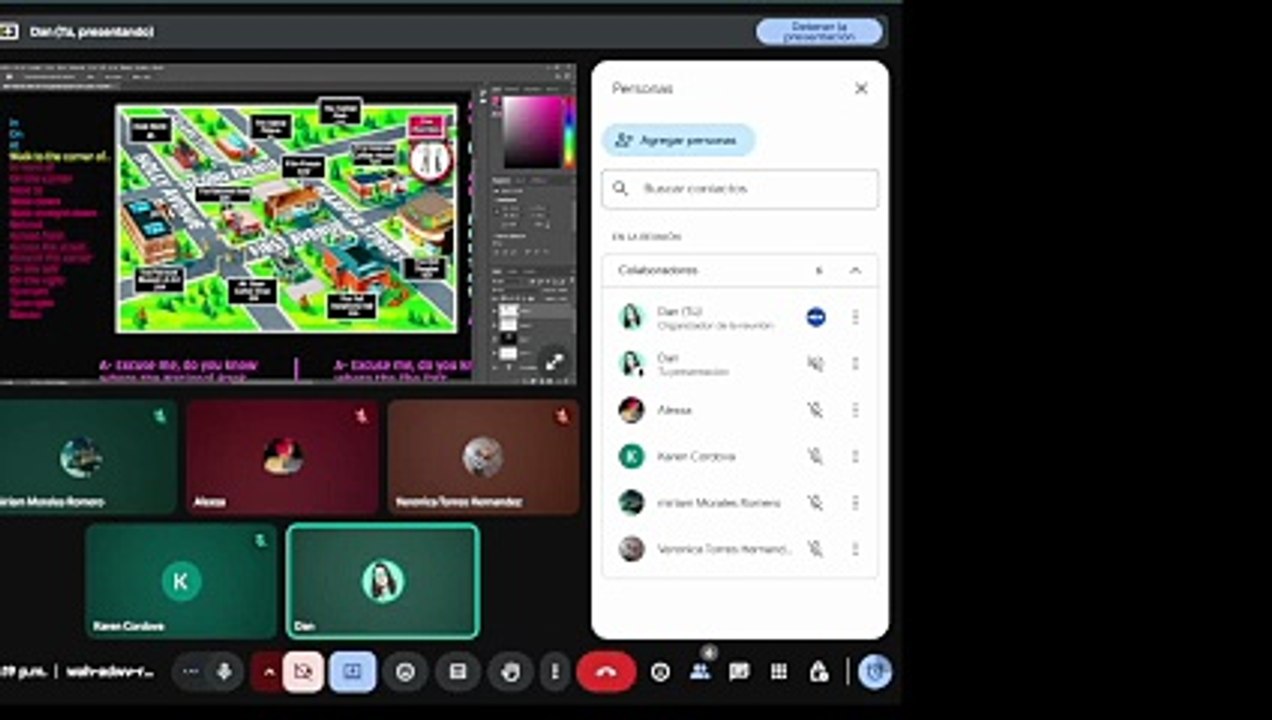
Task: Click Alexa's name in participants list
Action: [x=674, y=410]
